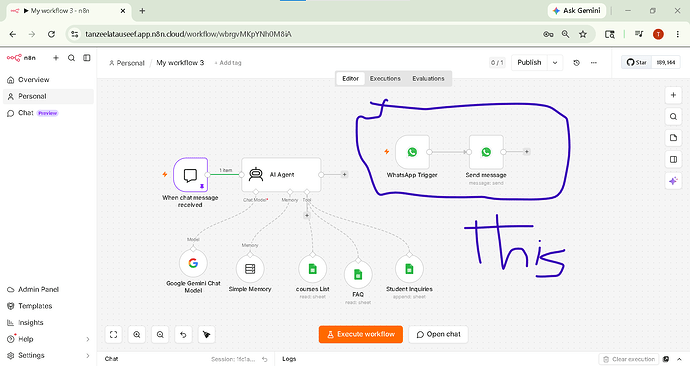Open the Google Gemini Chat Model node
Viewport: 690px width, 366px height.
pos(193,263)
